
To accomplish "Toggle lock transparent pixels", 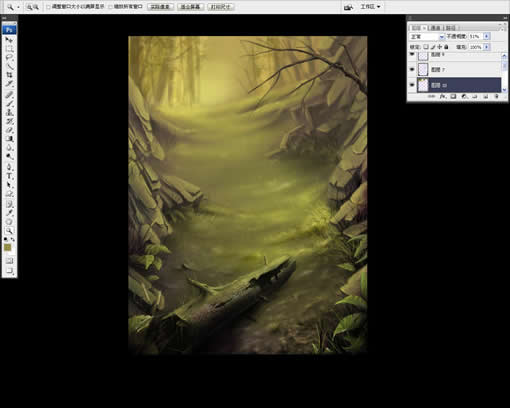I will tap(426, 47).
